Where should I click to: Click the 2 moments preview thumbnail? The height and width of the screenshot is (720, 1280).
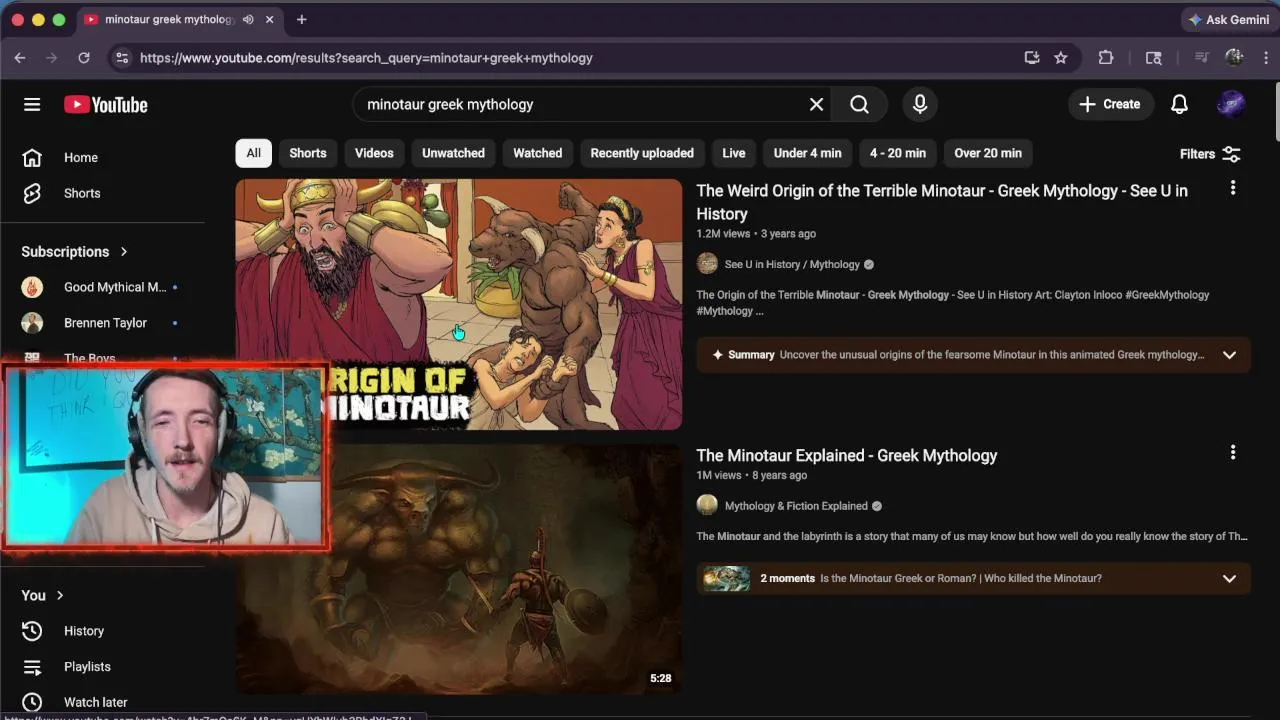click(x=727, y=578)
